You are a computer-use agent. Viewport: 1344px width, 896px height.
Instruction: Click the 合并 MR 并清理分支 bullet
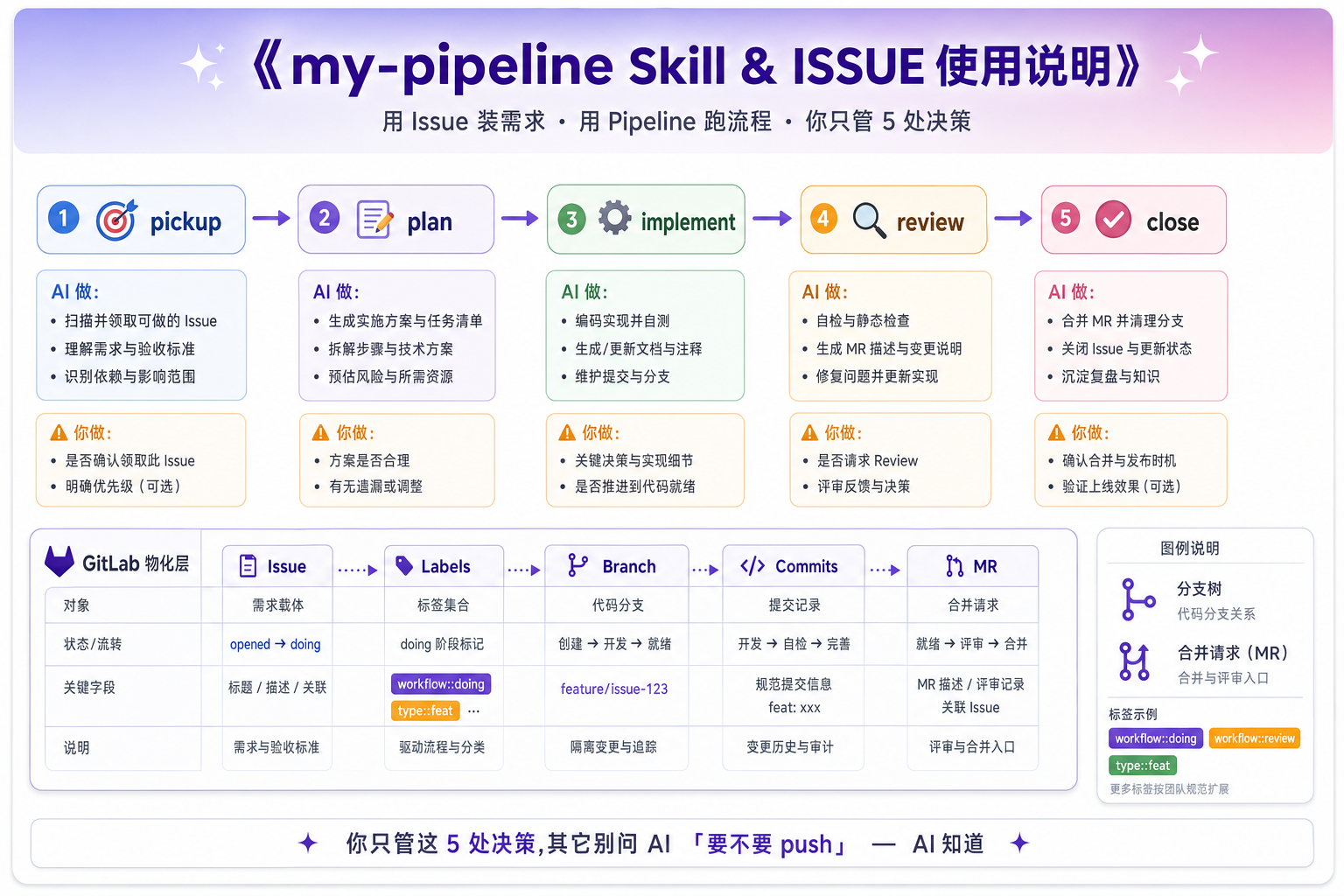point(1123,321)
